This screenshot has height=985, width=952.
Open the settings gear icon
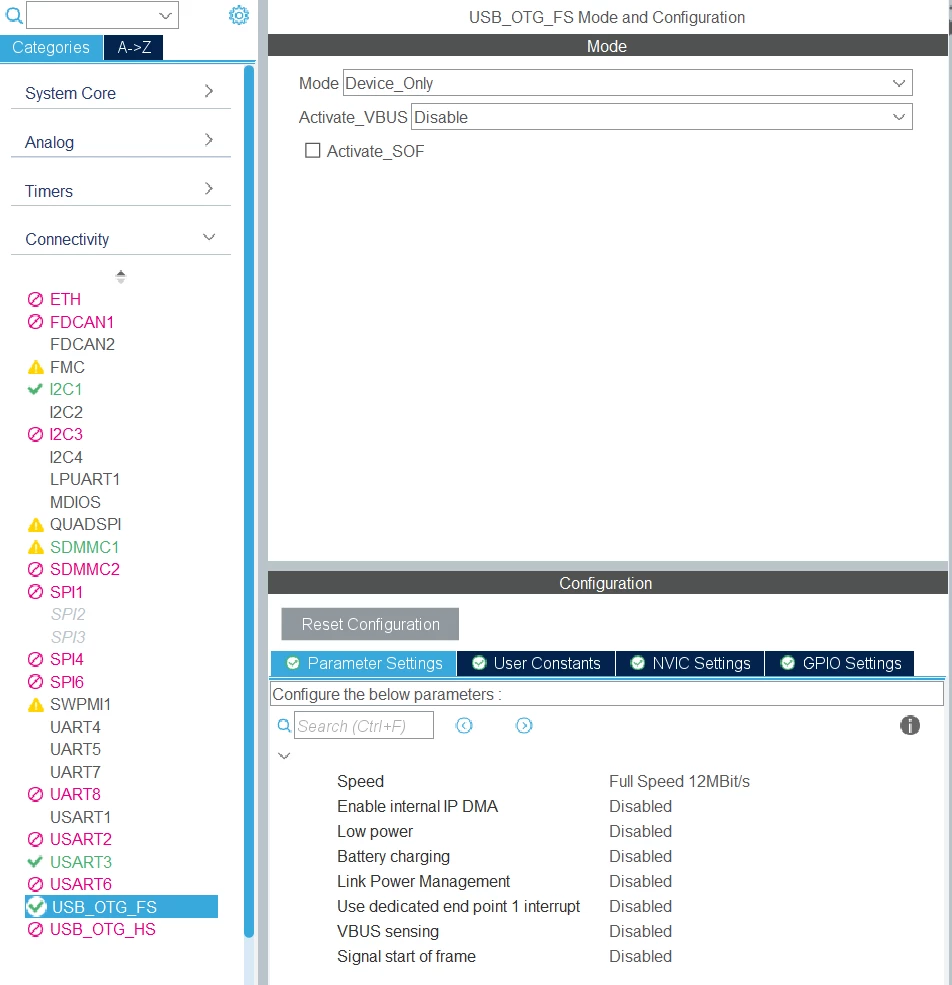[239, 15]
